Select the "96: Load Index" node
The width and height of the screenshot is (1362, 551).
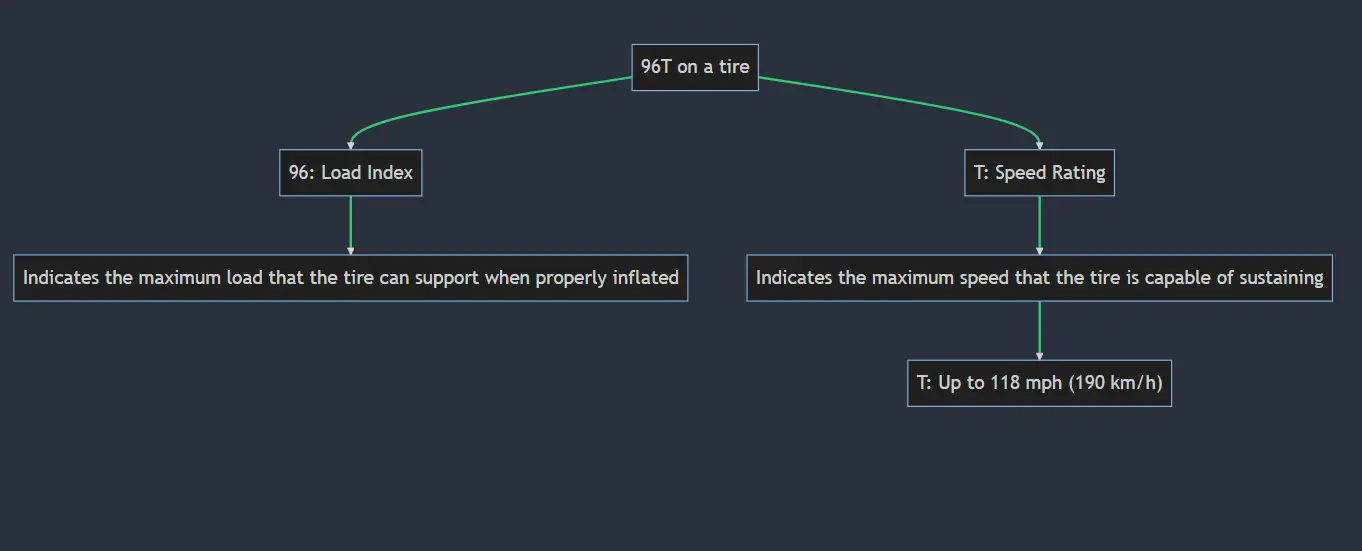(350, 173)
